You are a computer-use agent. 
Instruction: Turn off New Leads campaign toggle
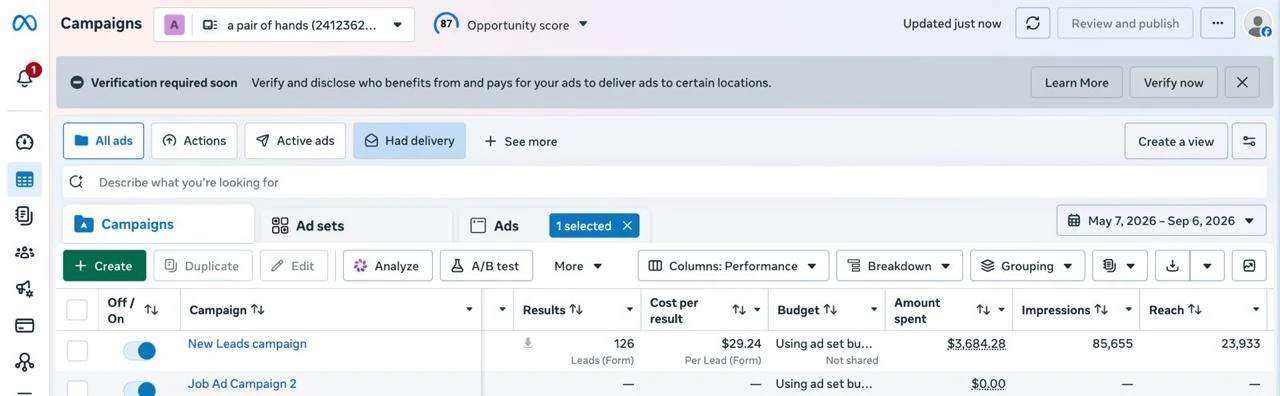[140, 351]
